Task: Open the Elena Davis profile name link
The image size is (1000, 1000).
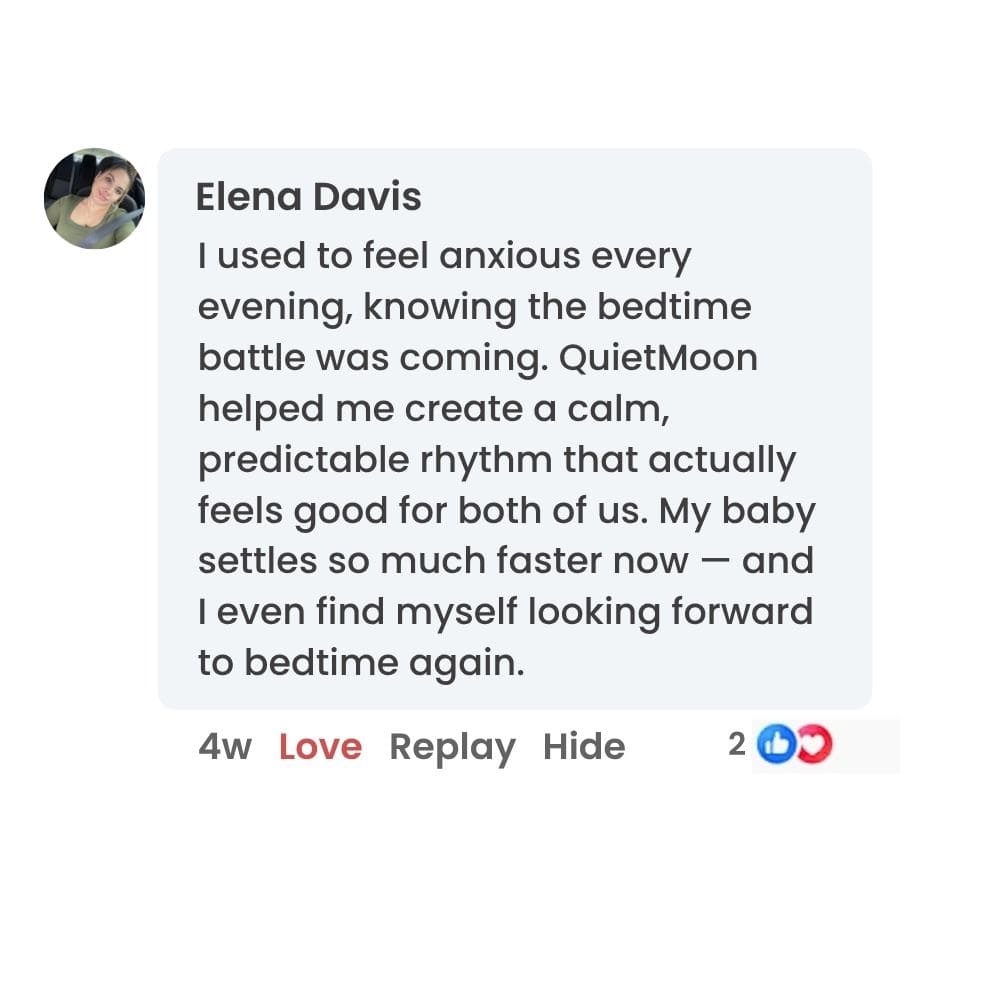Action: [x=308, y=197]
